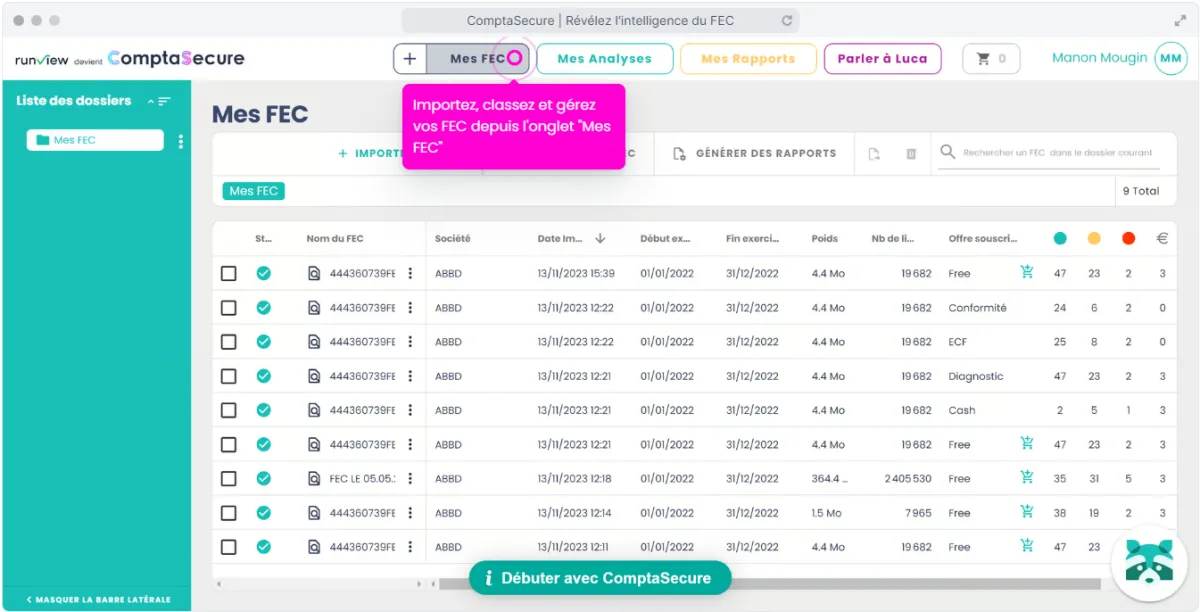Tick the checkbox on the Diagnostic row
The height and width of the screenshot is (612, 1200).
229,376
